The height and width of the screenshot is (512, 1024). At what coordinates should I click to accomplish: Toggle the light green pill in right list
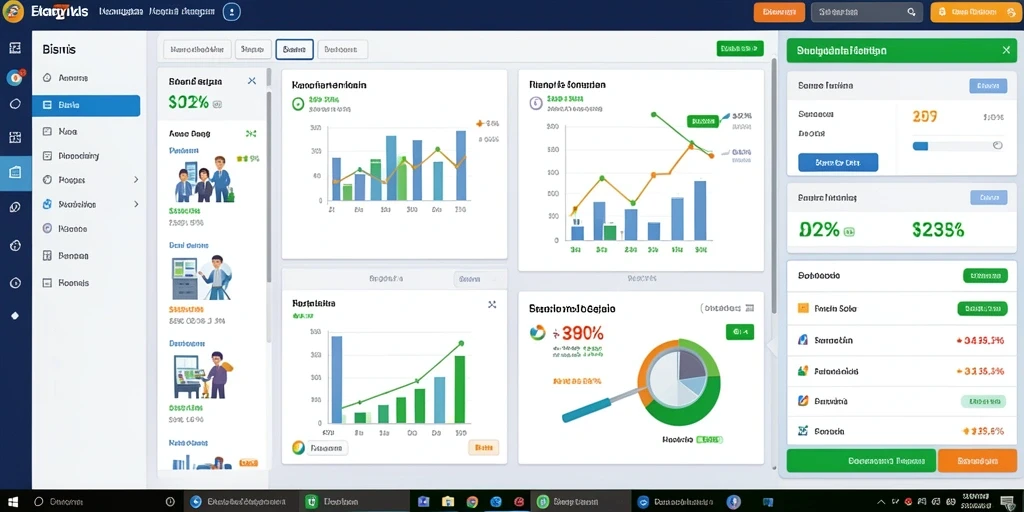(x=983, y=402)
